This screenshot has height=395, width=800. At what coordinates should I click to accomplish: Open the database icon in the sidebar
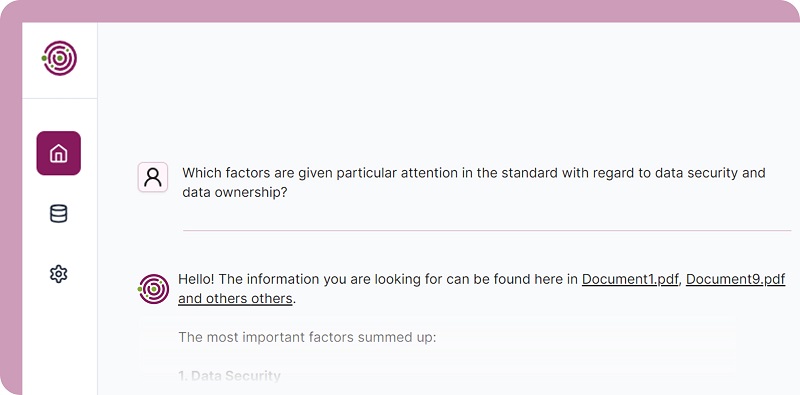coord(59,213)
